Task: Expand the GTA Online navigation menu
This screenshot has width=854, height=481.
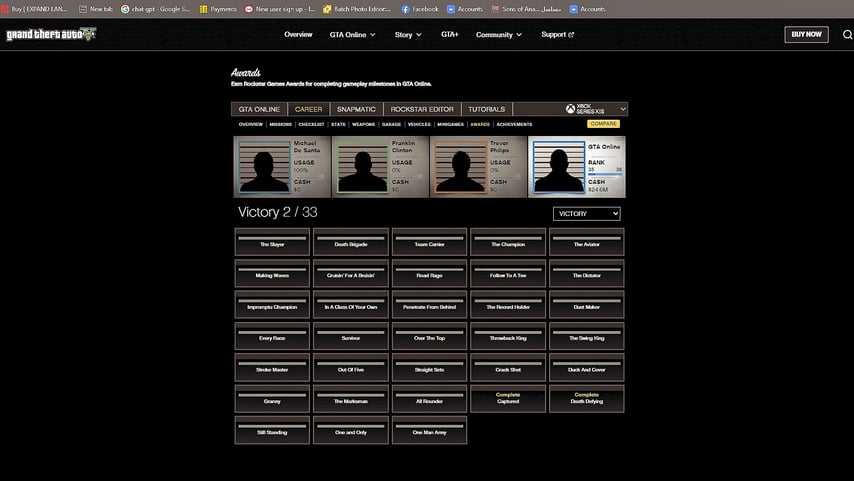Action: 352,34
